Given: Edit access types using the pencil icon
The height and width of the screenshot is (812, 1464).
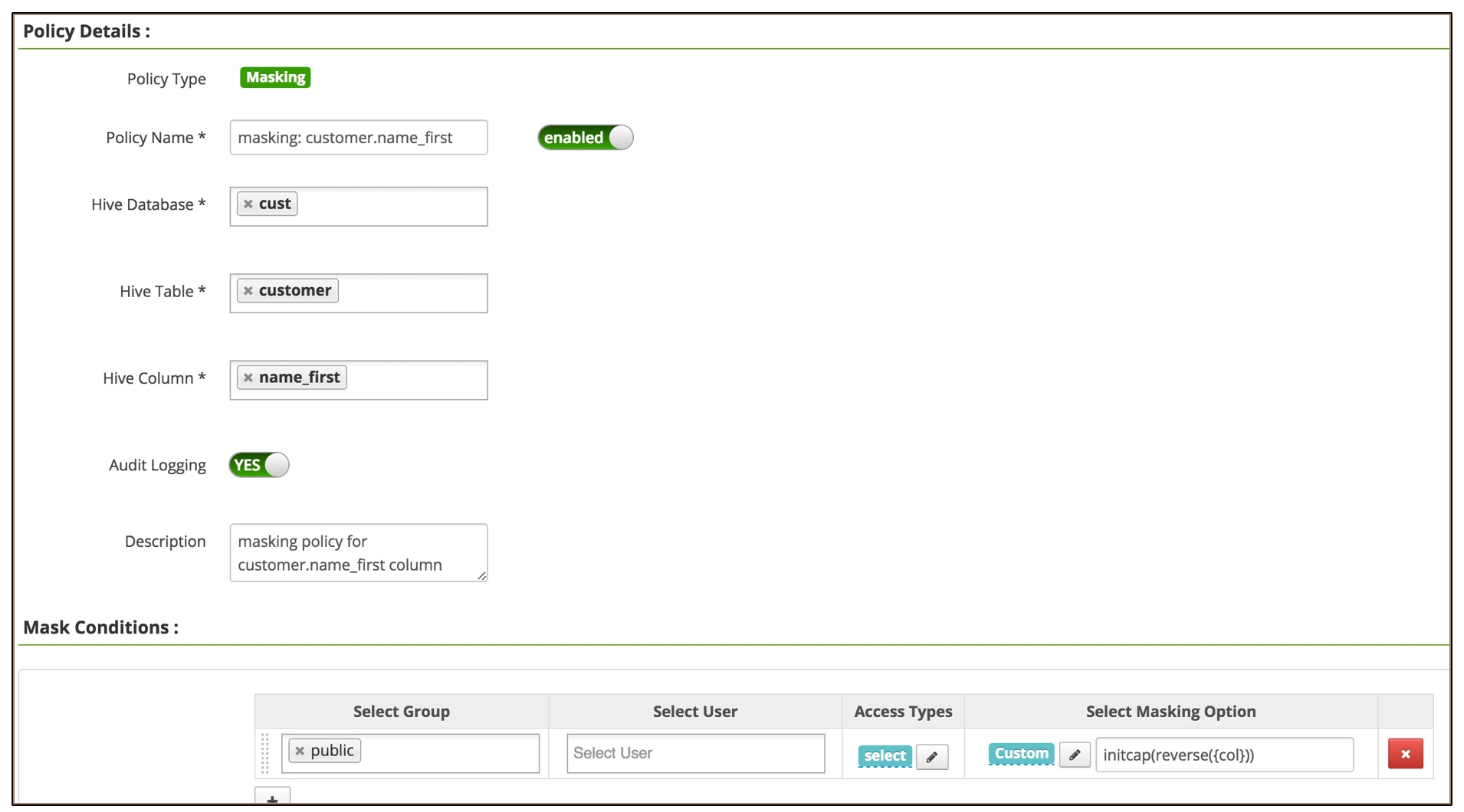Looking at the screenshot, I should pyautogui.click(x=932, y=757).
